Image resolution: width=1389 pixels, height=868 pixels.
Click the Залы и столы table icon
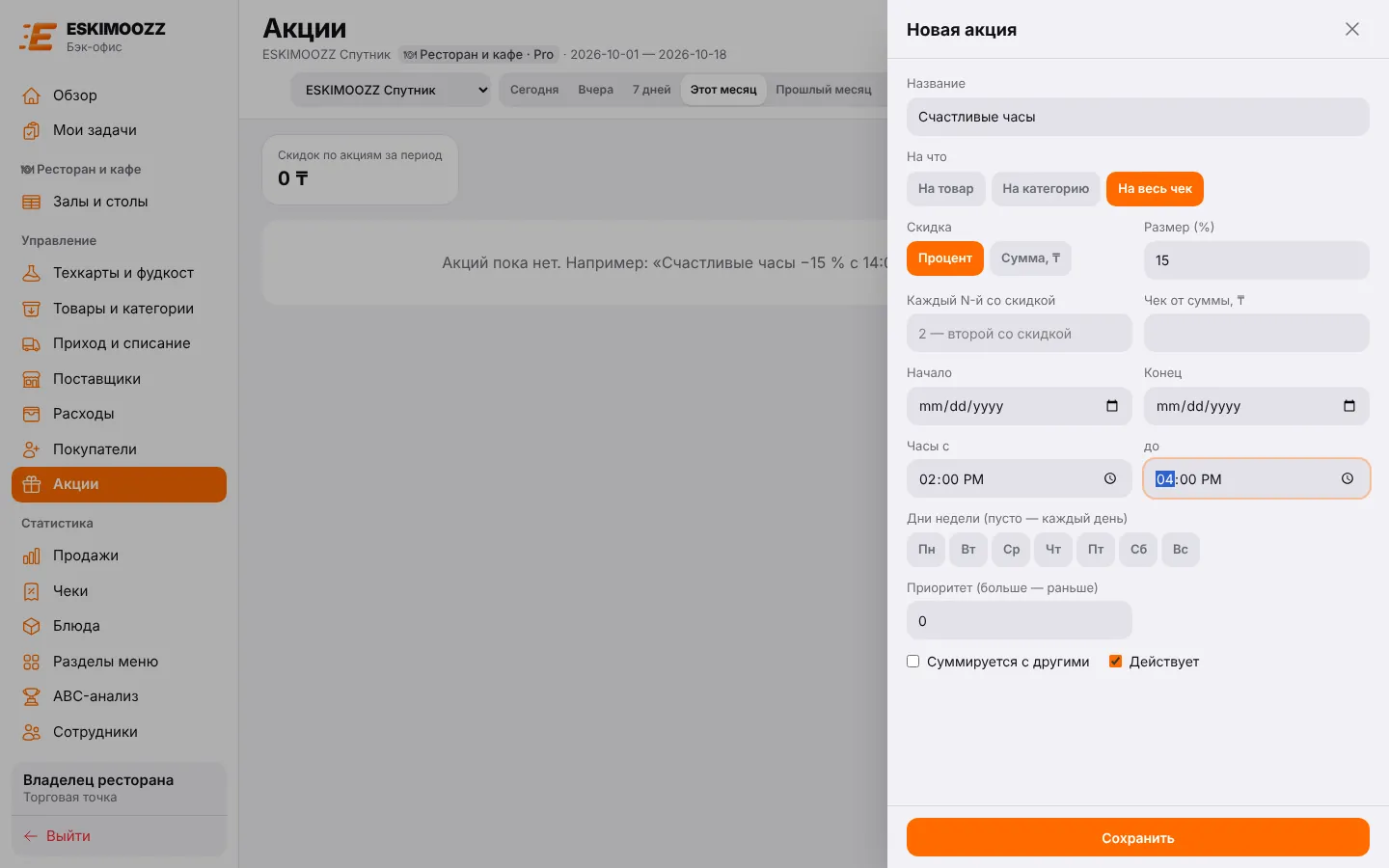(x=32, y=202)
